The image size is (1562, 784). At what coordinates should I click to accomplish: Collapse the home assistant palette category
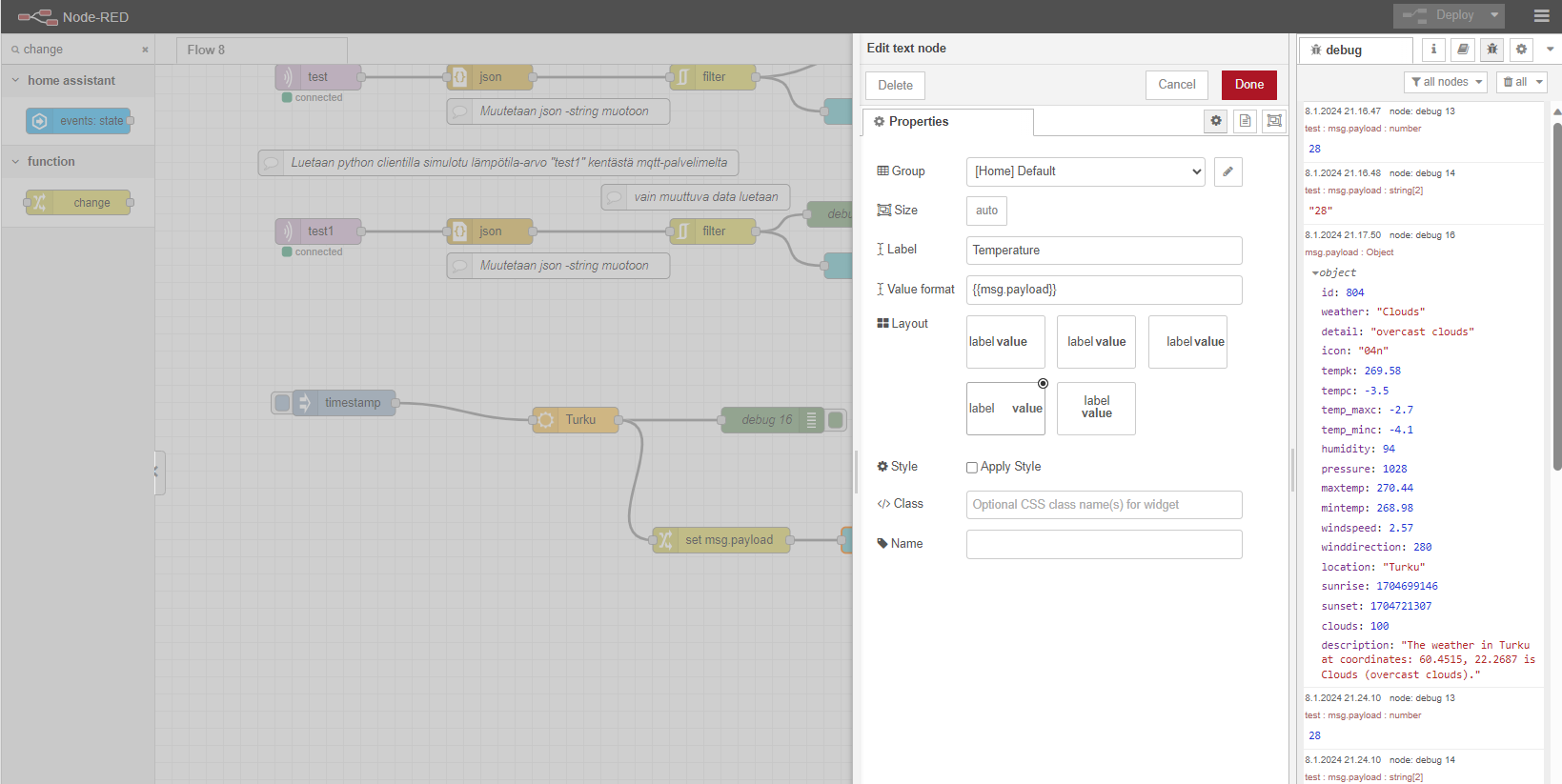(x=15, y=81)
